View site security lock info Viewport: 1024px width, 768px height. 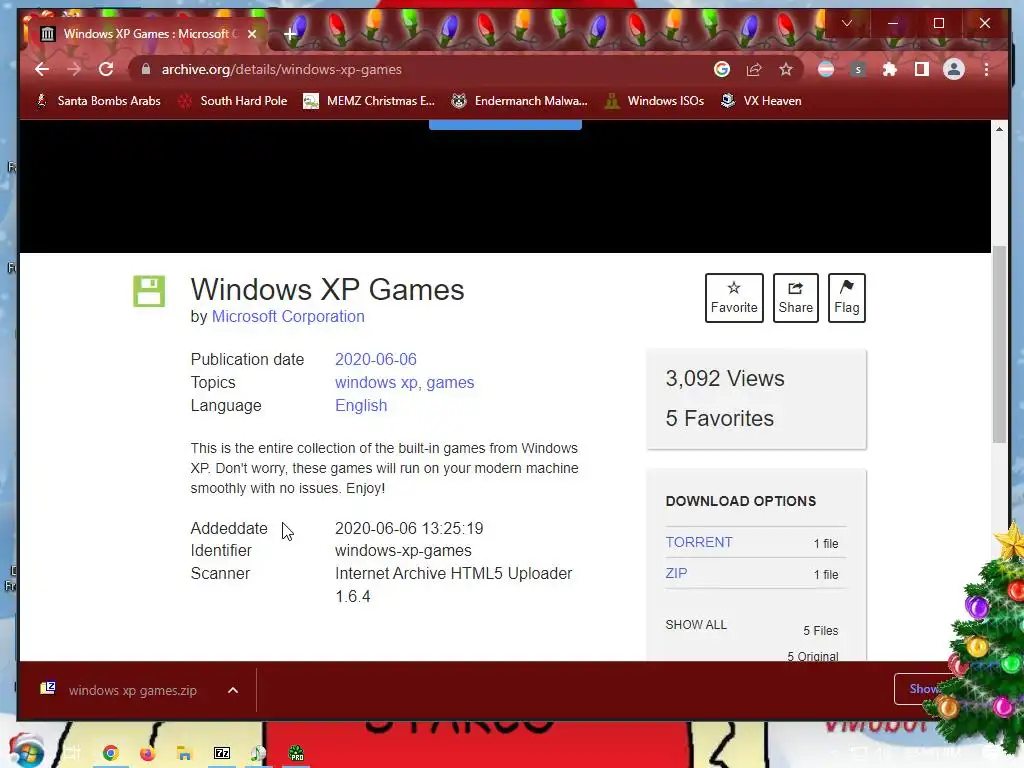tap(146, 69)
